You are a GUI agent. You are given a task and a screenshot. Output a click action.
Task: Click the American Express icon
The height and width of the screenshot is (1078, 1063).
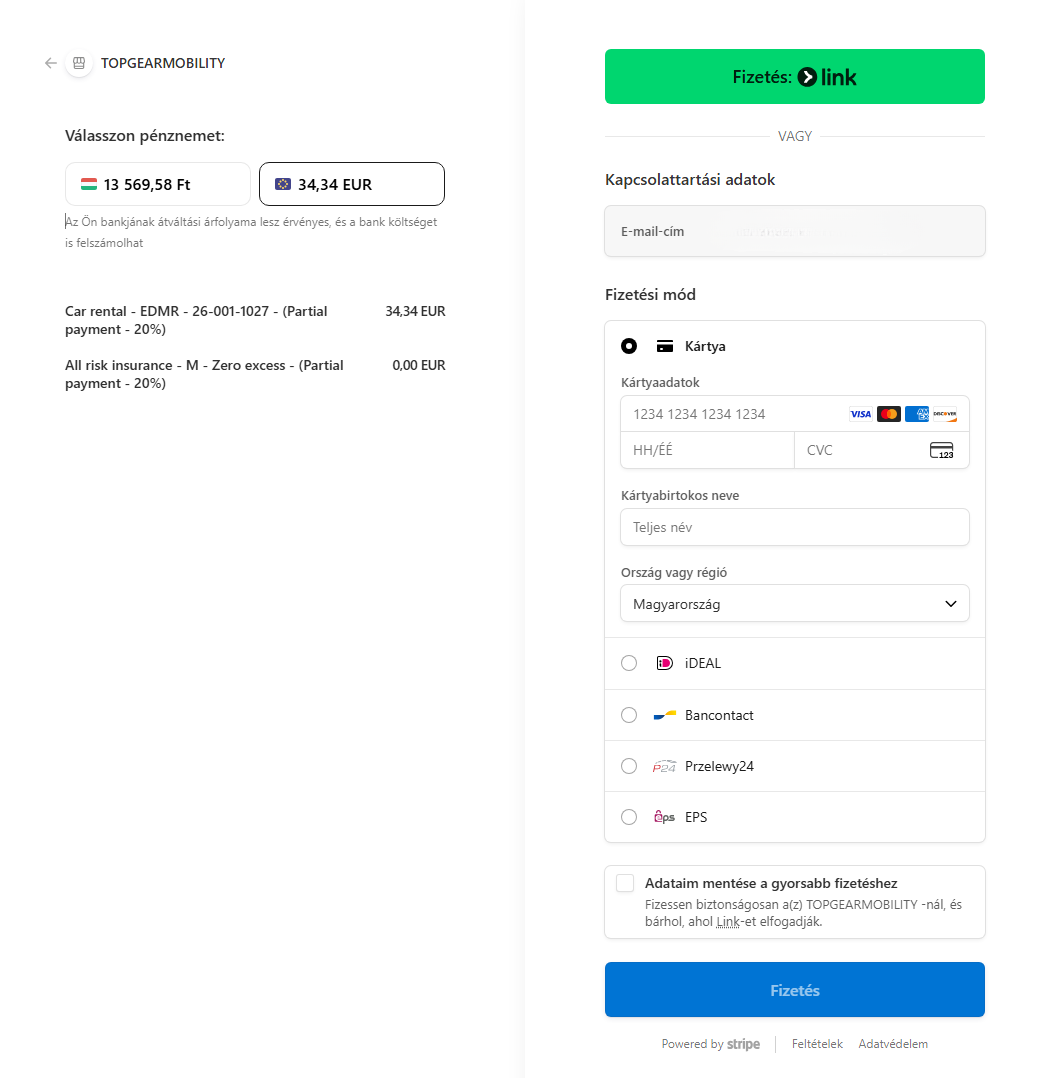coord(917,413)
